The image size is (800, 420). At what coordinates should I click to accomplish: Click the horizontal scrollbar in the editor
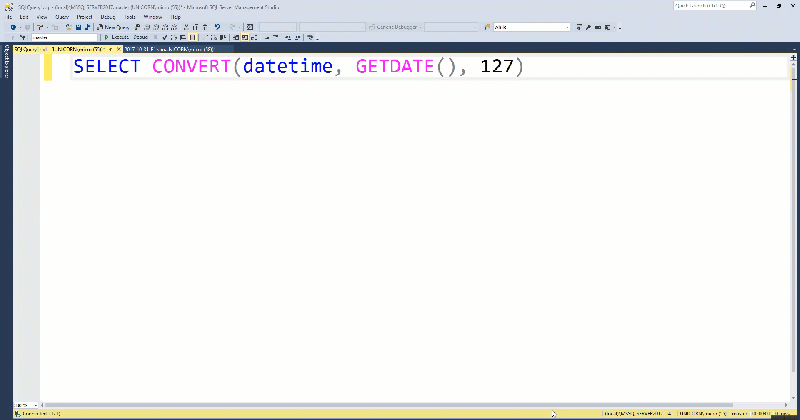388,405
